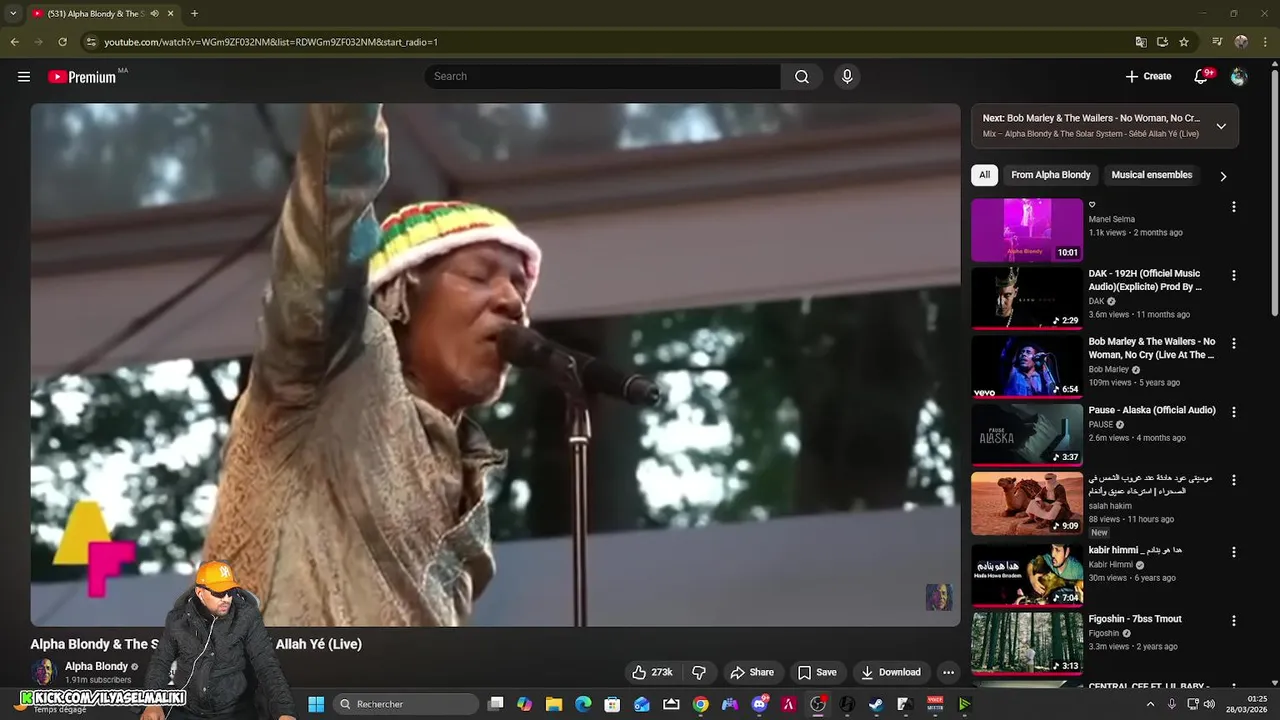Show hidden system tray icons
1280x720 pixels.
point(1150,704)
